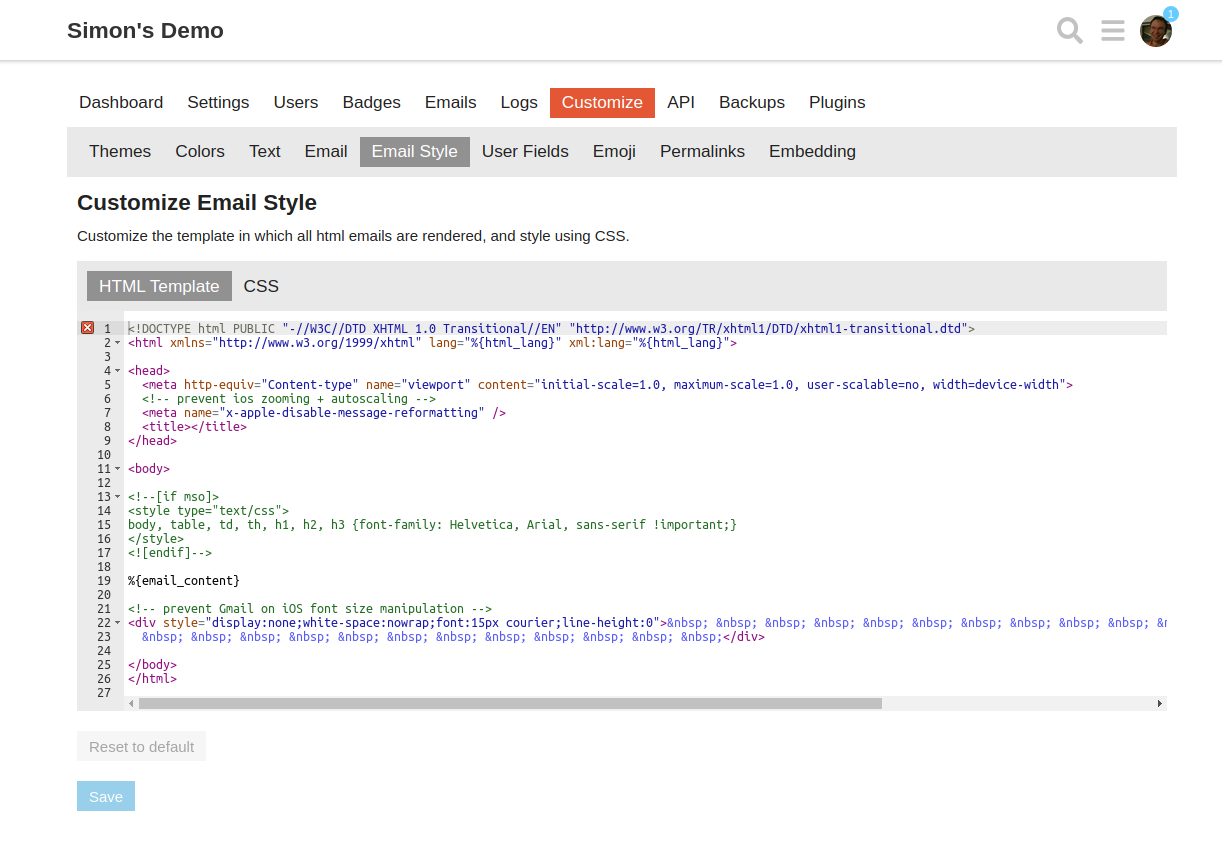The width and height of the screenshot is (1222, 852).
Task: Click the 'prevent Gmail on iOS' comment line
Action: (310, 608)
